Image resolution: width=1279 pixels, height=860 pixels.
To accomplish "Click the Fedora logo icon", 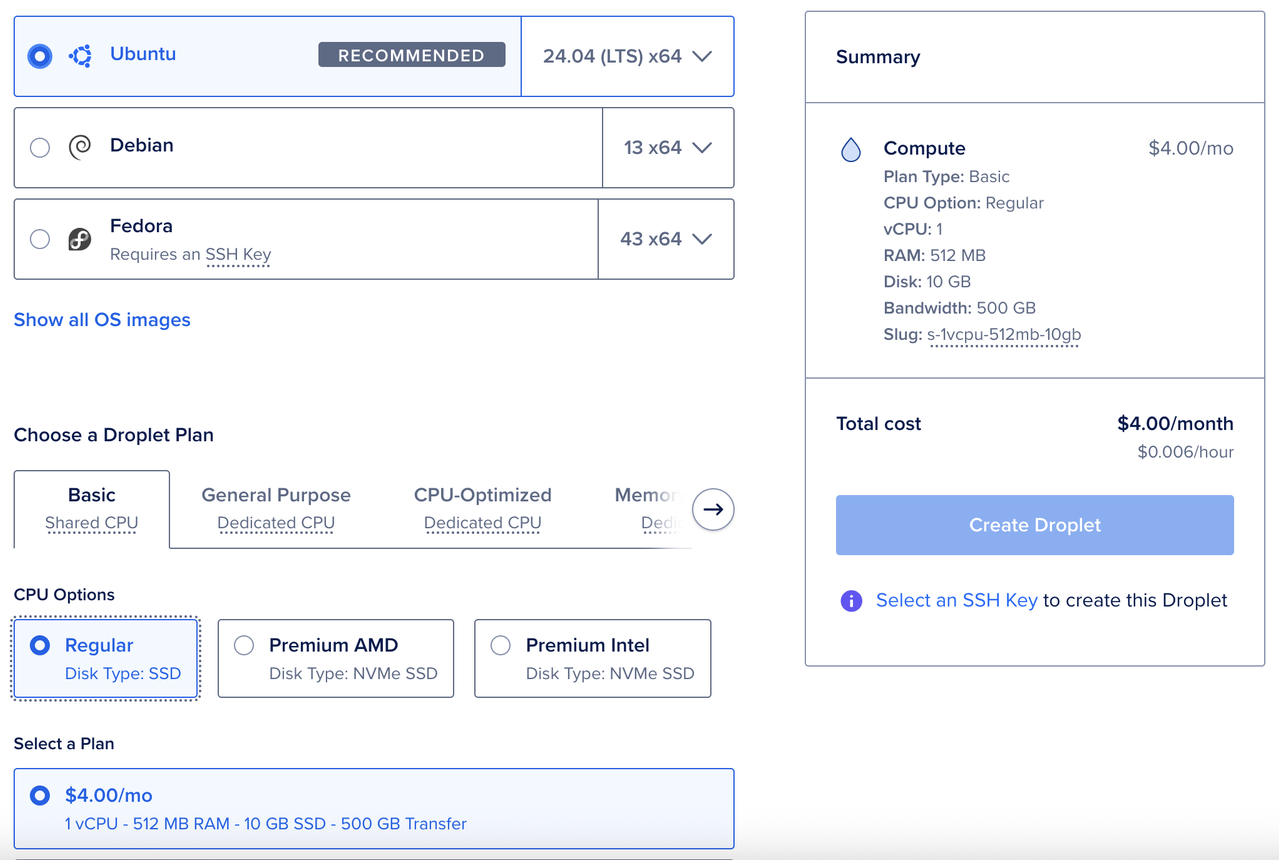I will click(x=80, y=239).
